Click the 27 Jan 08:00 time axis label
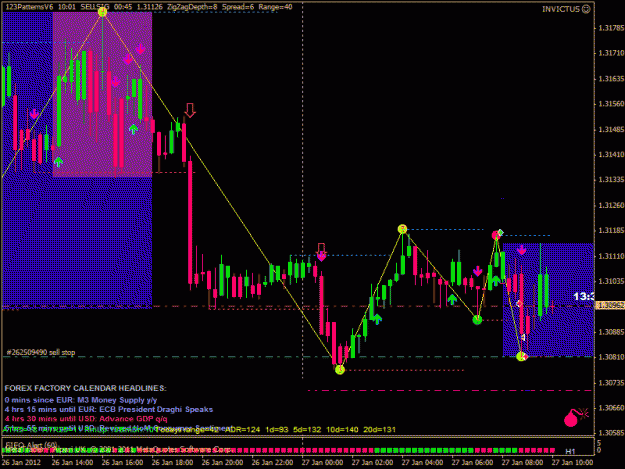The image size is (625, 469). (x=522, y=463)
